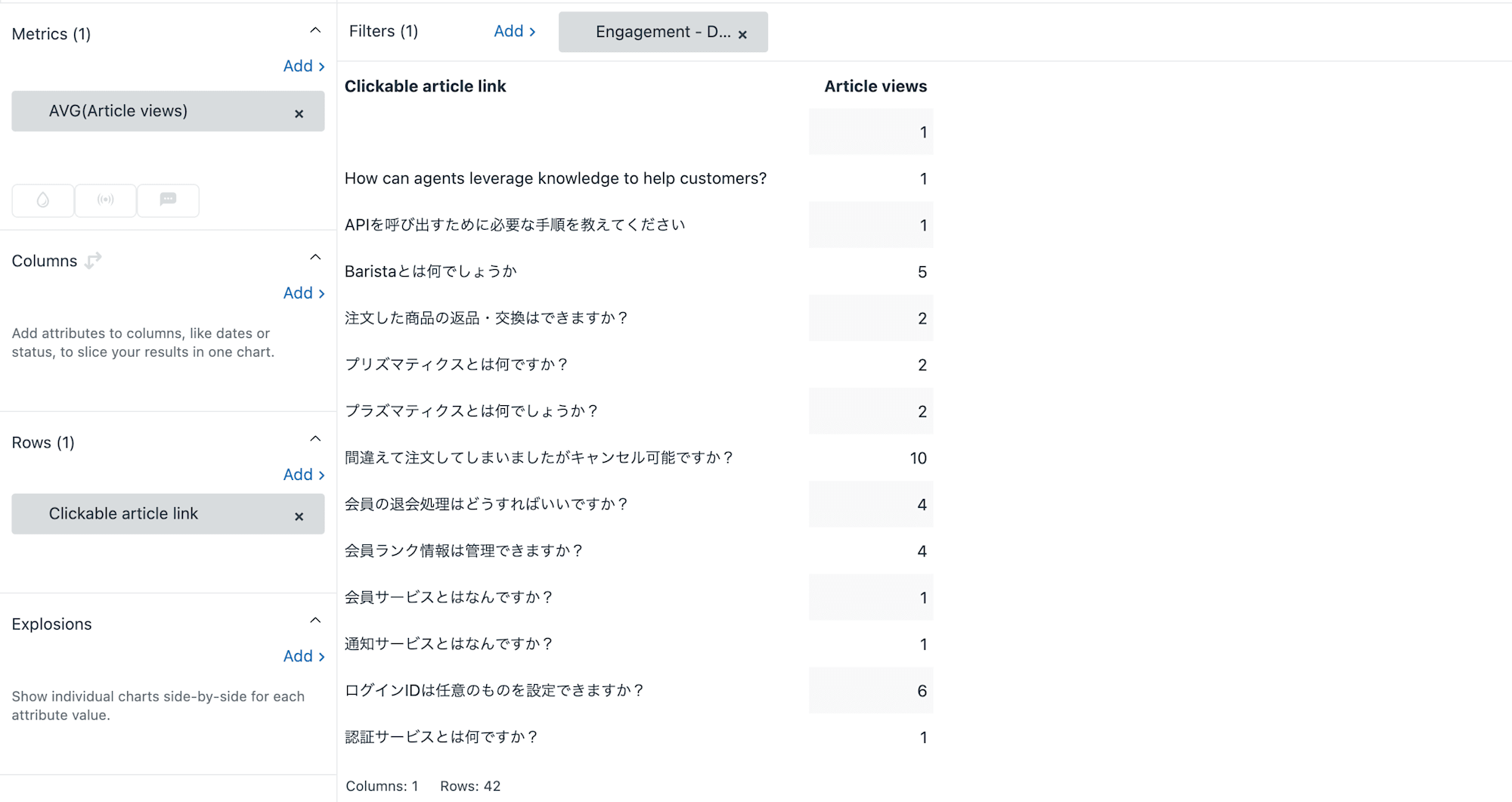The height and width of the screenshot is (802, 1512).
Task: Remove the Clickable article link row attribute
Action: click(299, 517)
